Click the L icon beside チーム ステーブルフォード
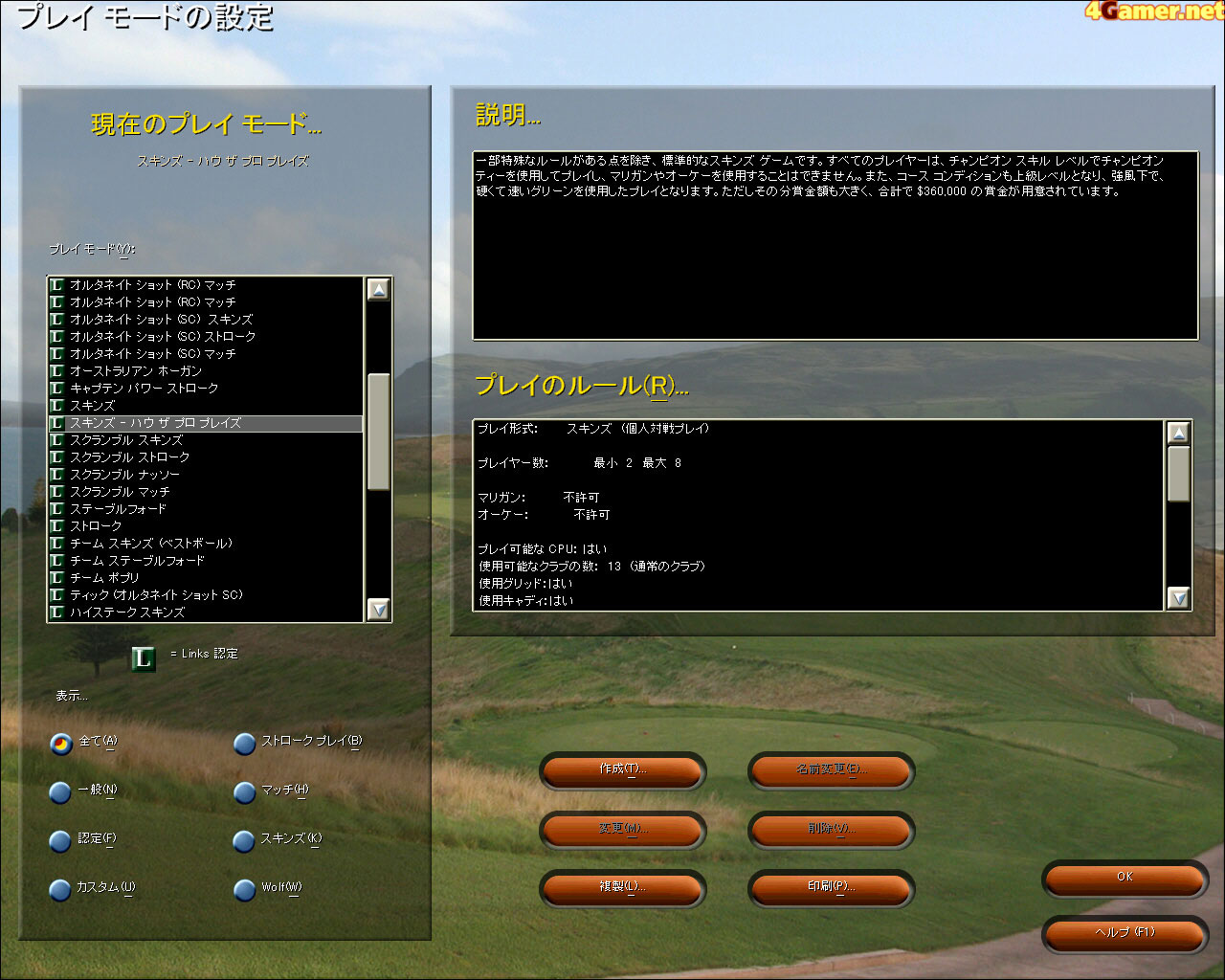 (56, 561)
